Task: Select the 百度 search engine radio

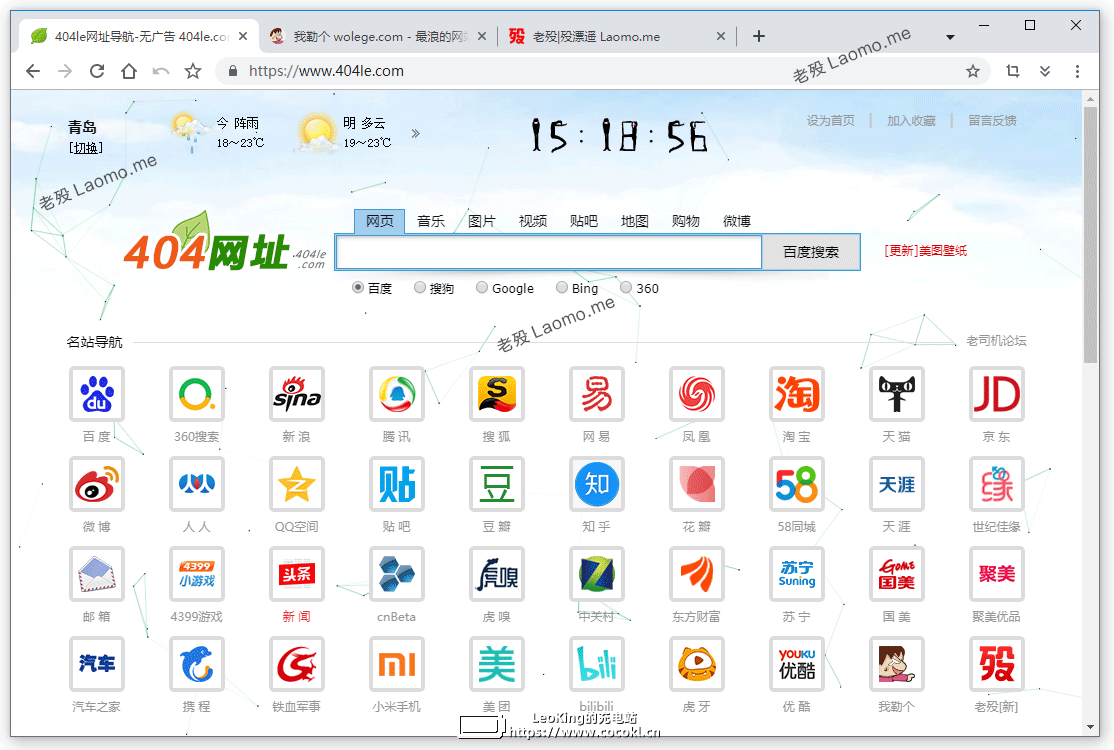Action: [x=358, y=288]
